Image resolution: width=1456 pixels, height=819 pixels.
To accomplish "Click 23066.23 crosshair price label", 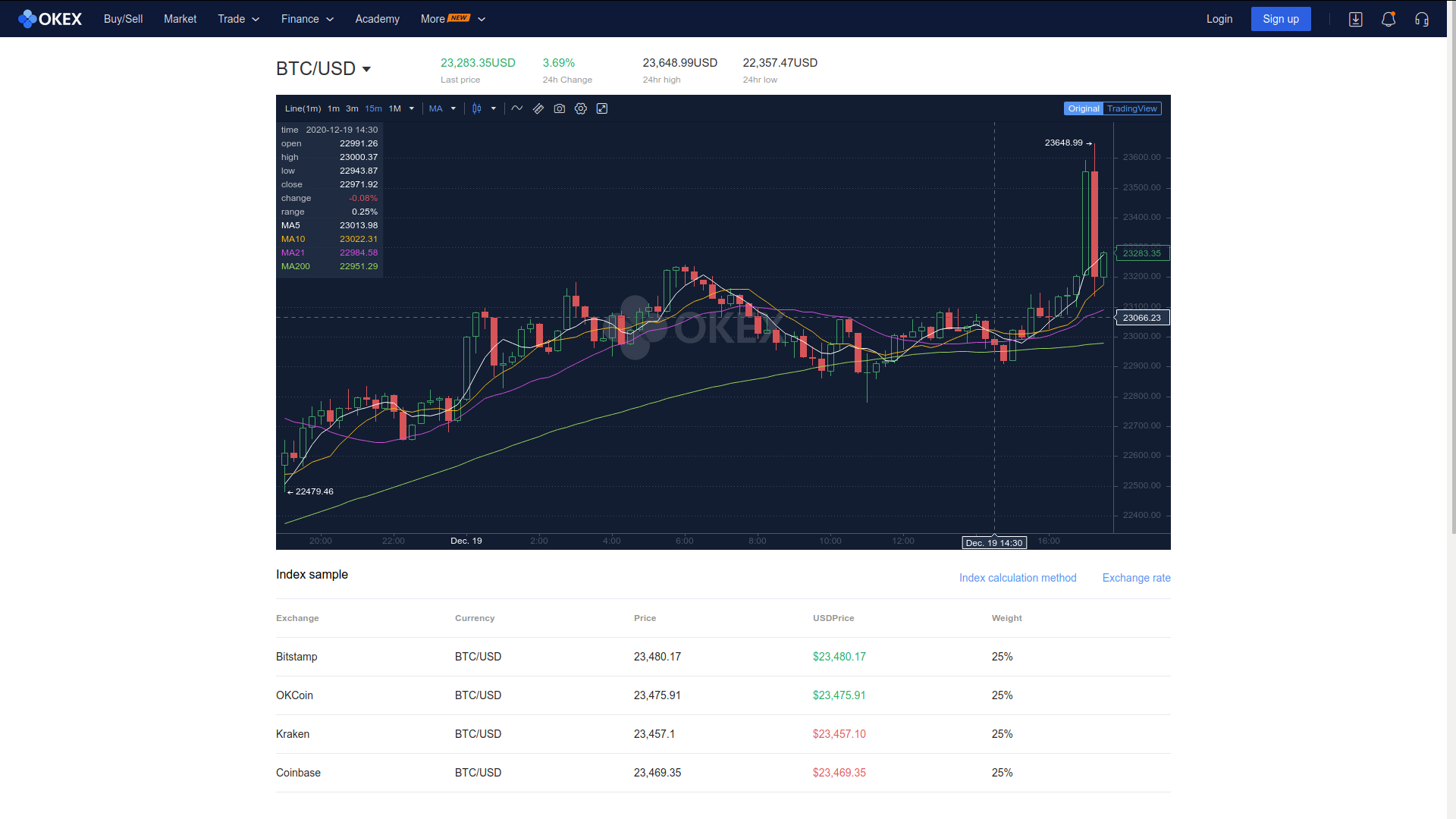I will (1142, 318).
